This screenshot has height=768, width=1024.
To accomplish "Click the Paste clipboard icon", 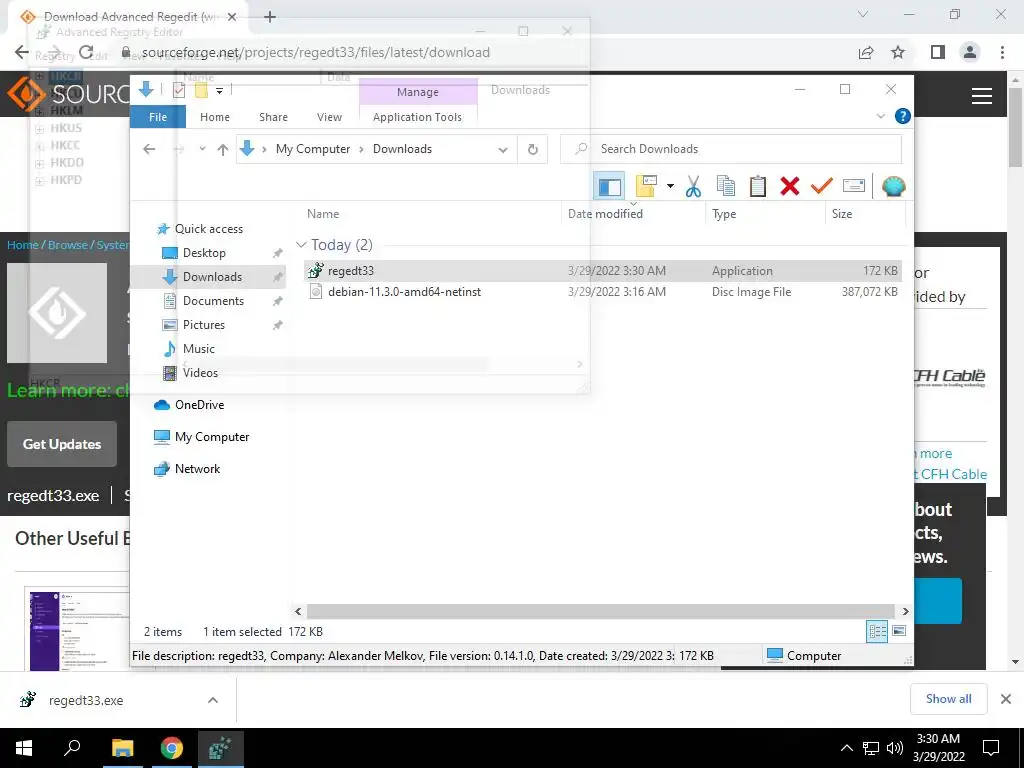I will (x=758, y=187).
